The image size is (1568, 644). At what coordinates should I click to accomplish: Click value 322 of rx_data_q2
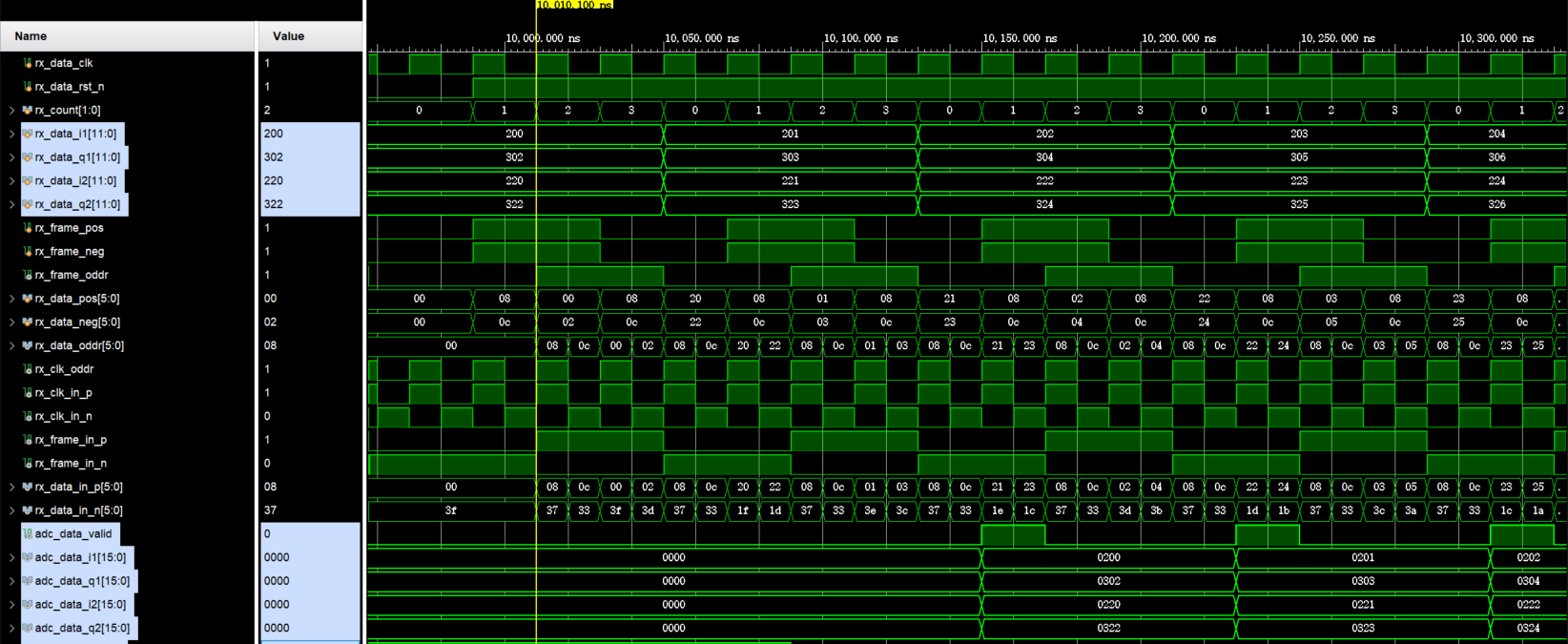click(x=274, y=204)
